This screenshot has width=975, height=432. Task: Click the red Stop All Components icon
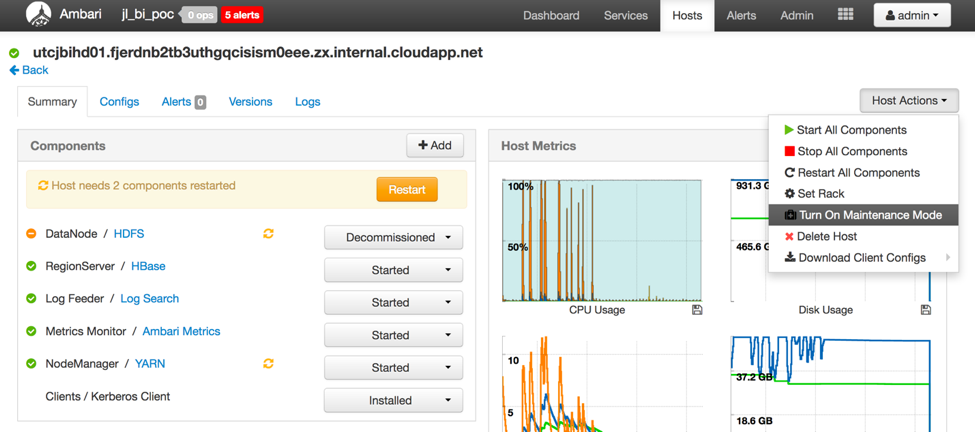[789, 151]
